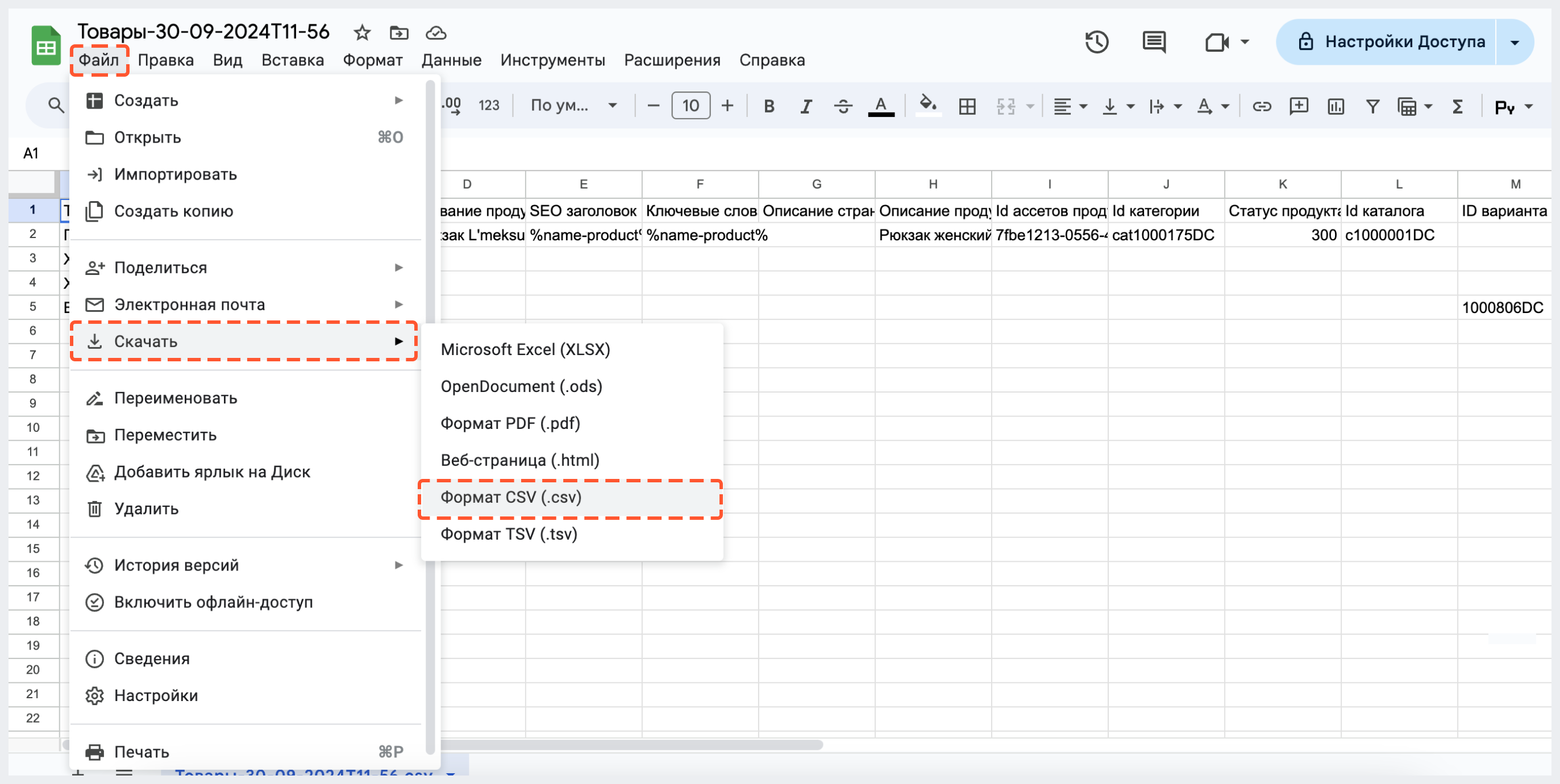
Task: Select Удалить from the menu
Action: pos(246,509)
